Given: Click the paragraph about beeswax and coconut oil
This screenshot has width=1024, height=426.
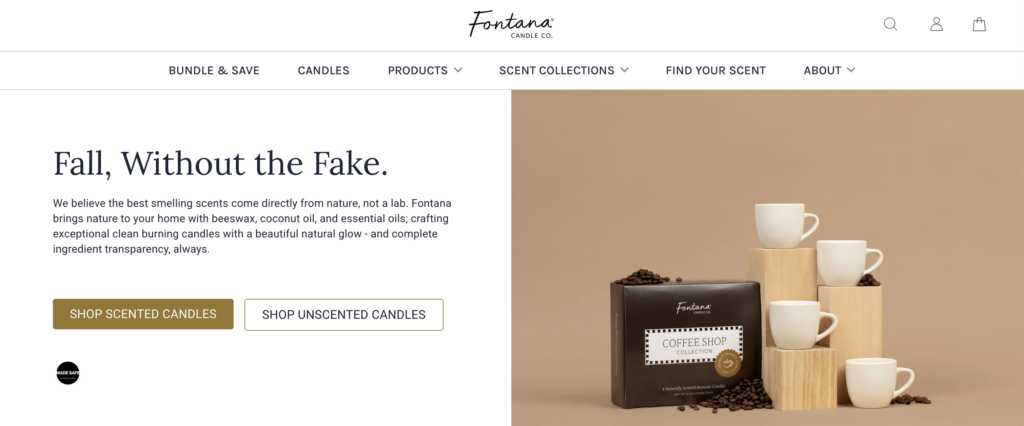Looking at the screenshot, I should tap(252, 226).
